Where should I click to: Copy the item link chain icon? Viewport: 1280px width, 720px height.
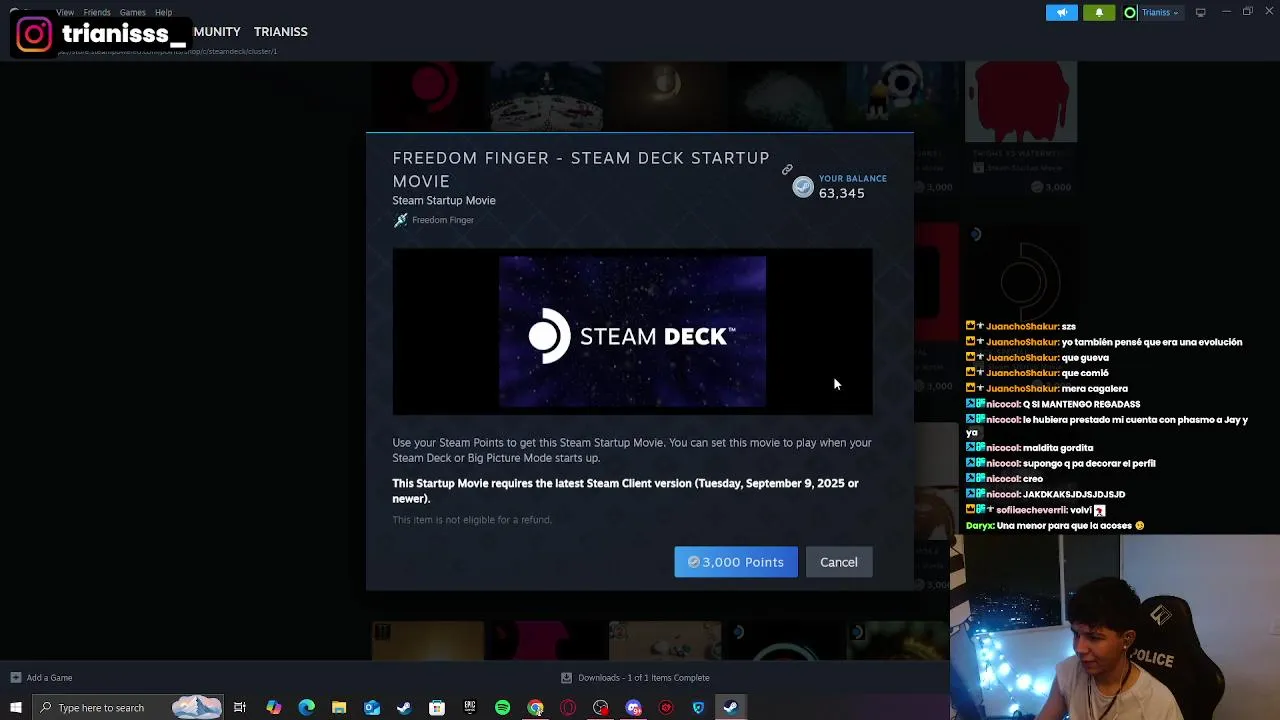[787, 169]
